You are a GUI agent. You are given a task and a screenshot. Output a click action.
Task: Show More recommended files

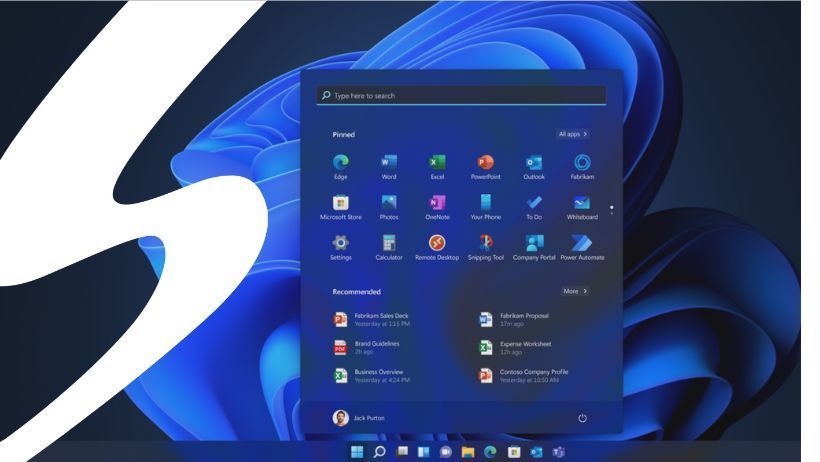[575, 291]
